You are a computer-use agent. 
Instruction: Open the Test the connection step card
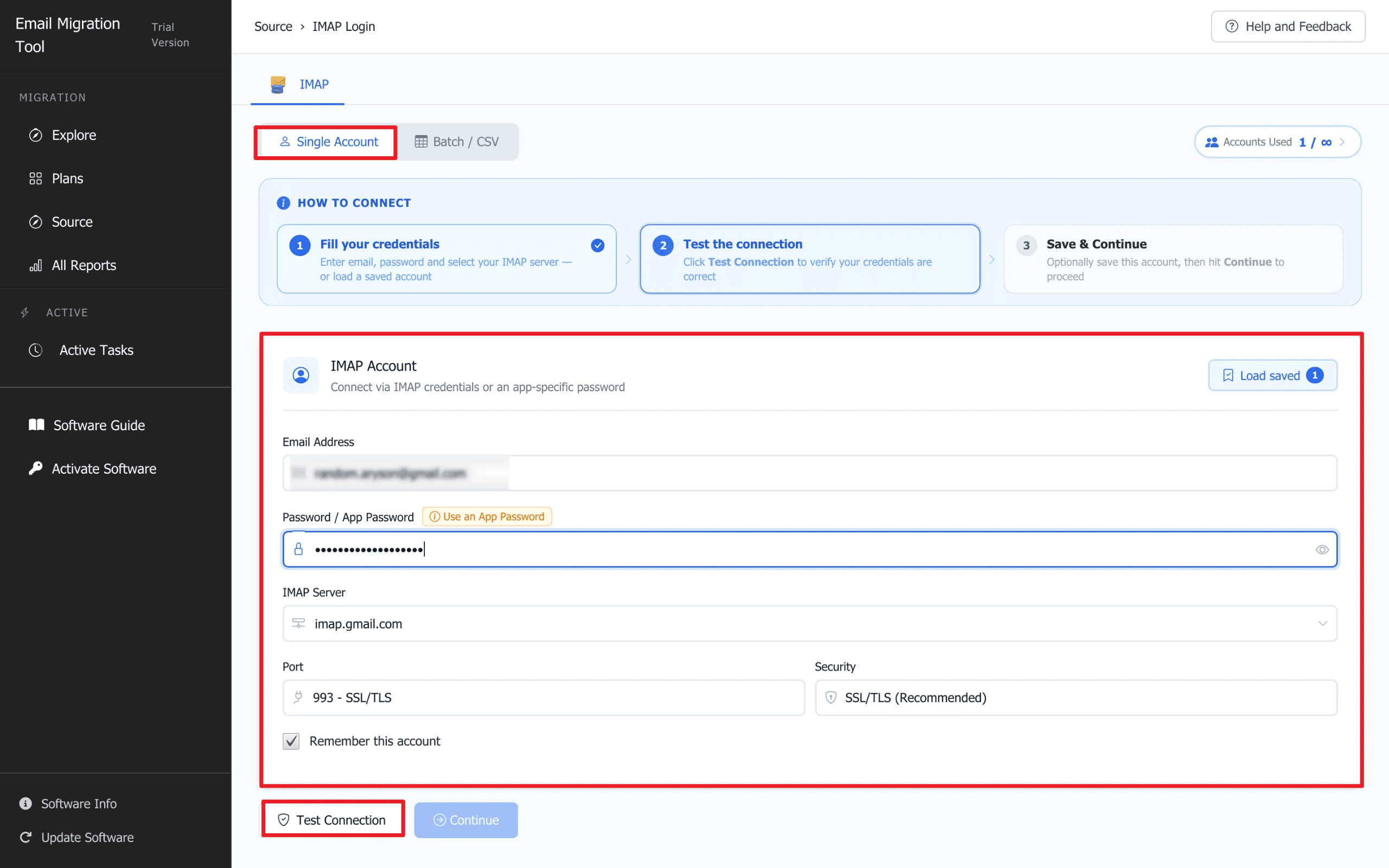[x=810, y=259]
